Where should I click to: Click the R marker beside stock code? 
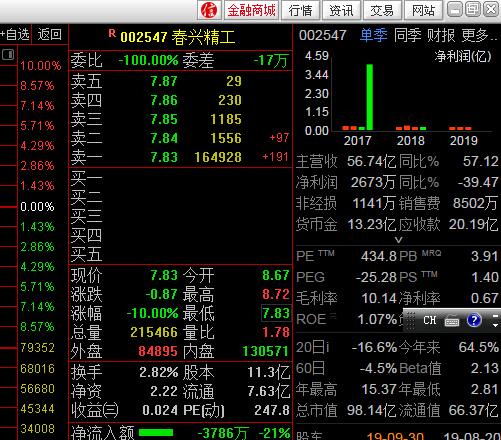tap(112, 33)
